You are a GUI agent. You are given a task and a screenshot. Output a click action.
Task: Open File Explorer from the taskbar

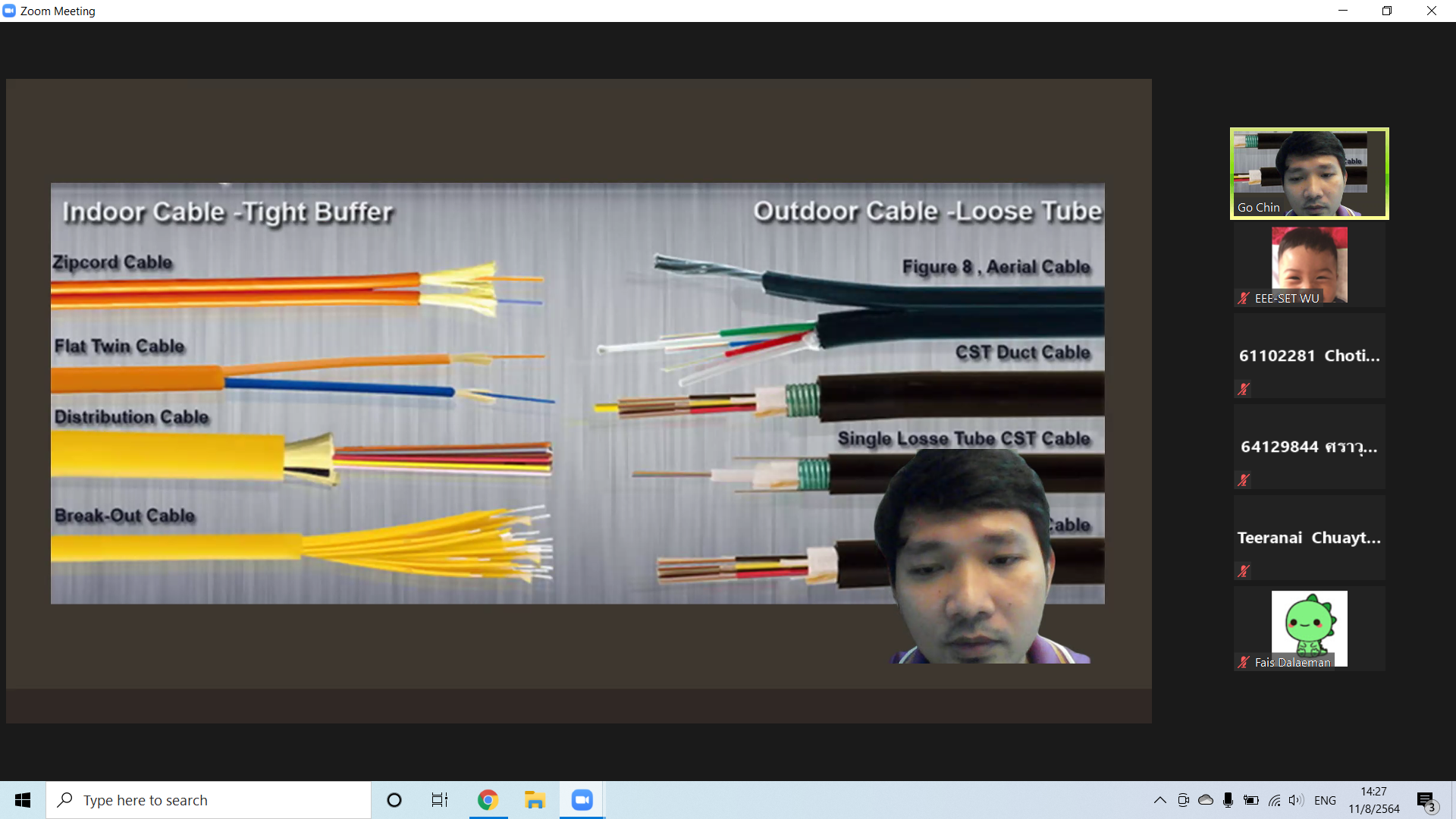535,800
